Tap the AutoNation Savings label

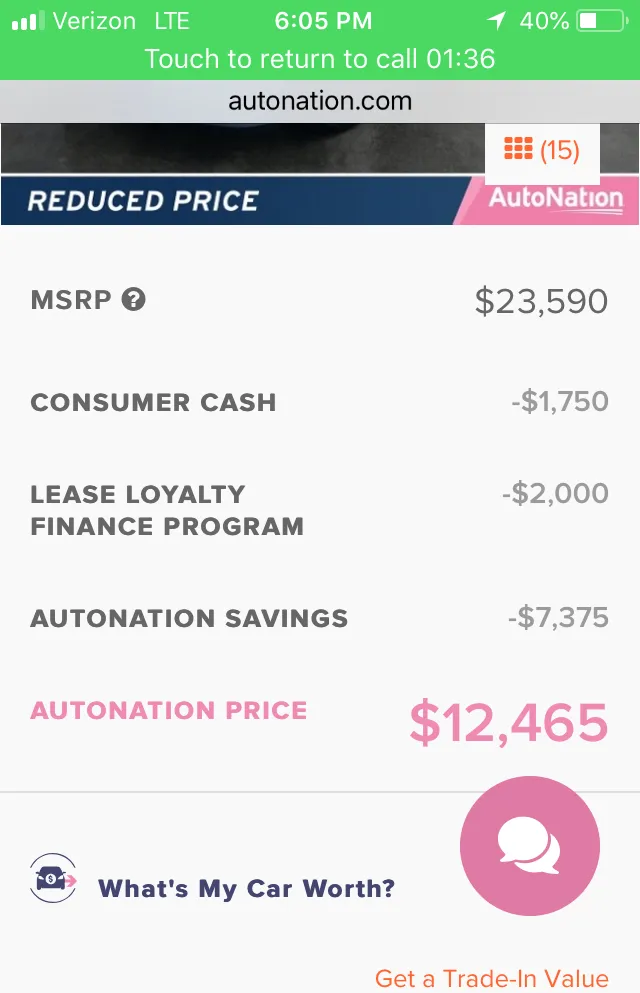(x=189, y=618)
